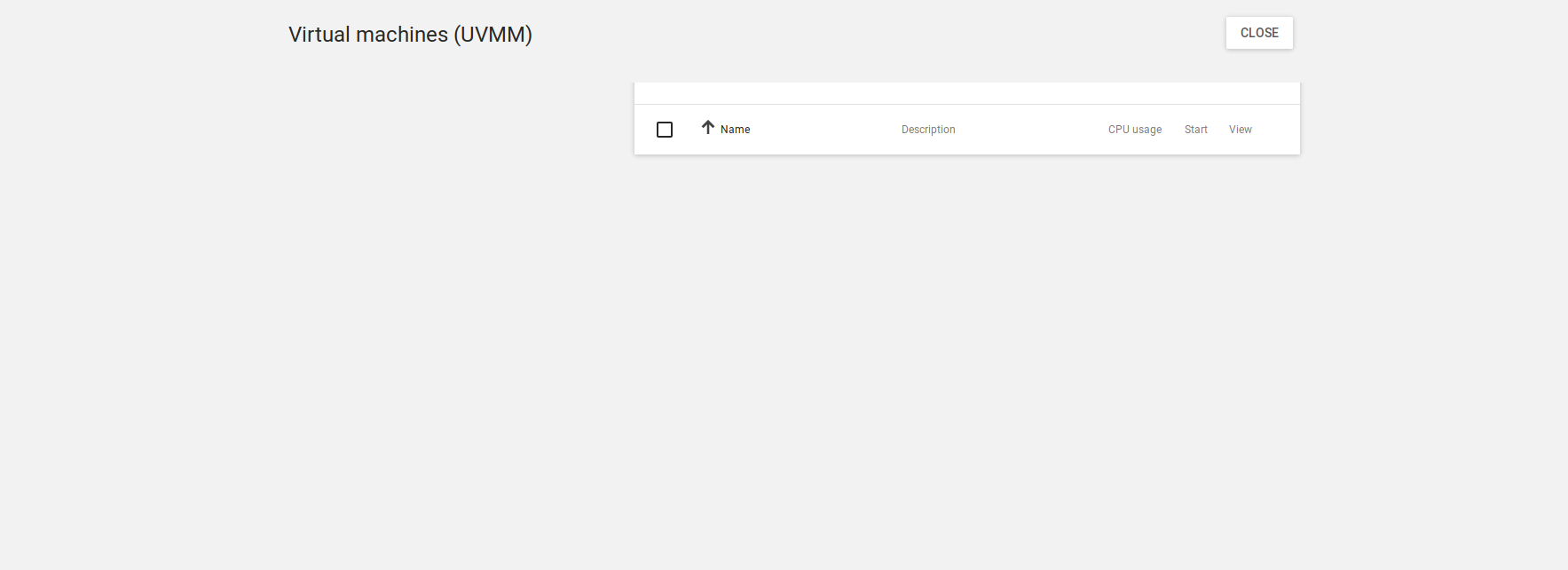Click the Virtual machines (UVMM) title

410,35
